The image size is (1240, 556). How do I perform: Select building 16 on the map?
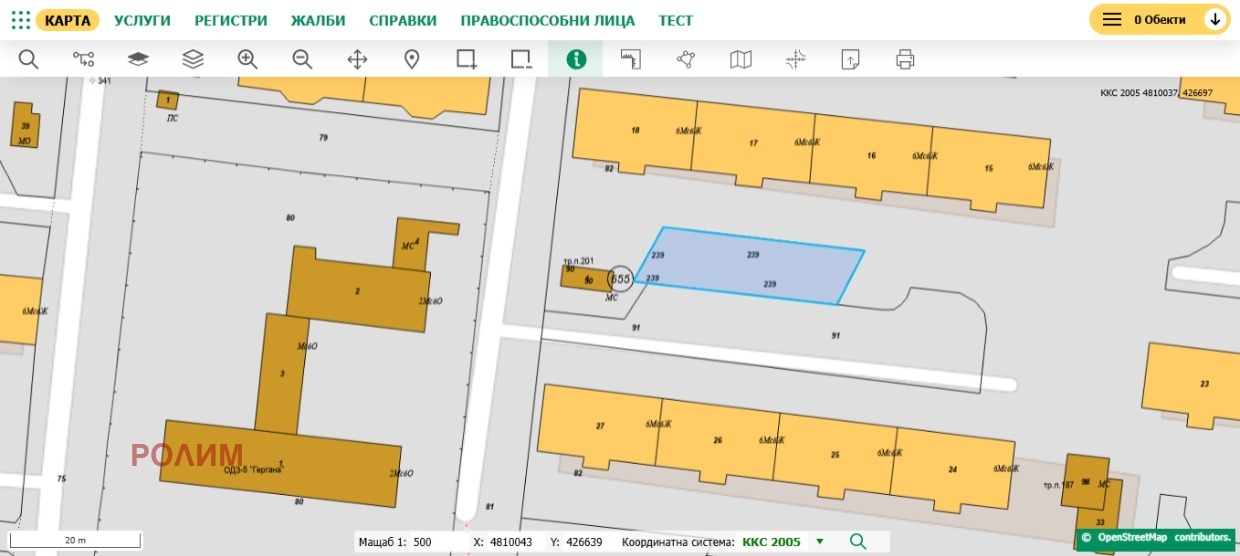click(x=871, y=156)
